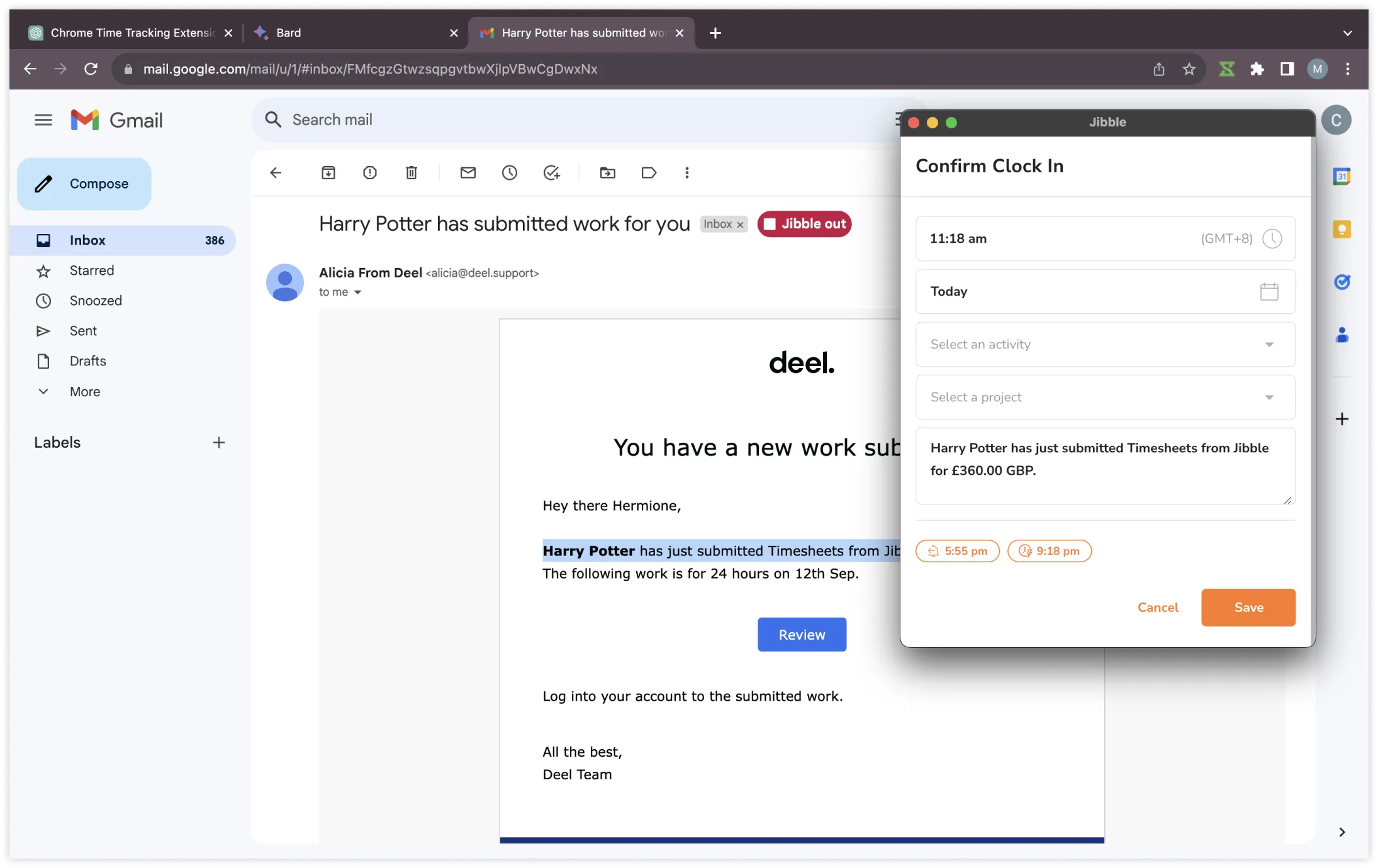Delete the Harry Potter email
1378x868 pixels.
(x=412, y=172)
